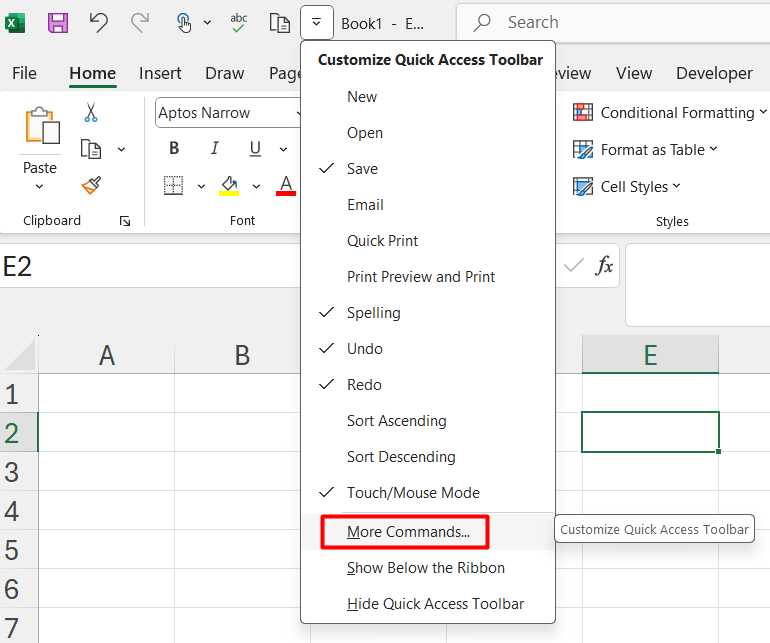Click the Save icon in Quick Access Toolbar

pos(58,22)
